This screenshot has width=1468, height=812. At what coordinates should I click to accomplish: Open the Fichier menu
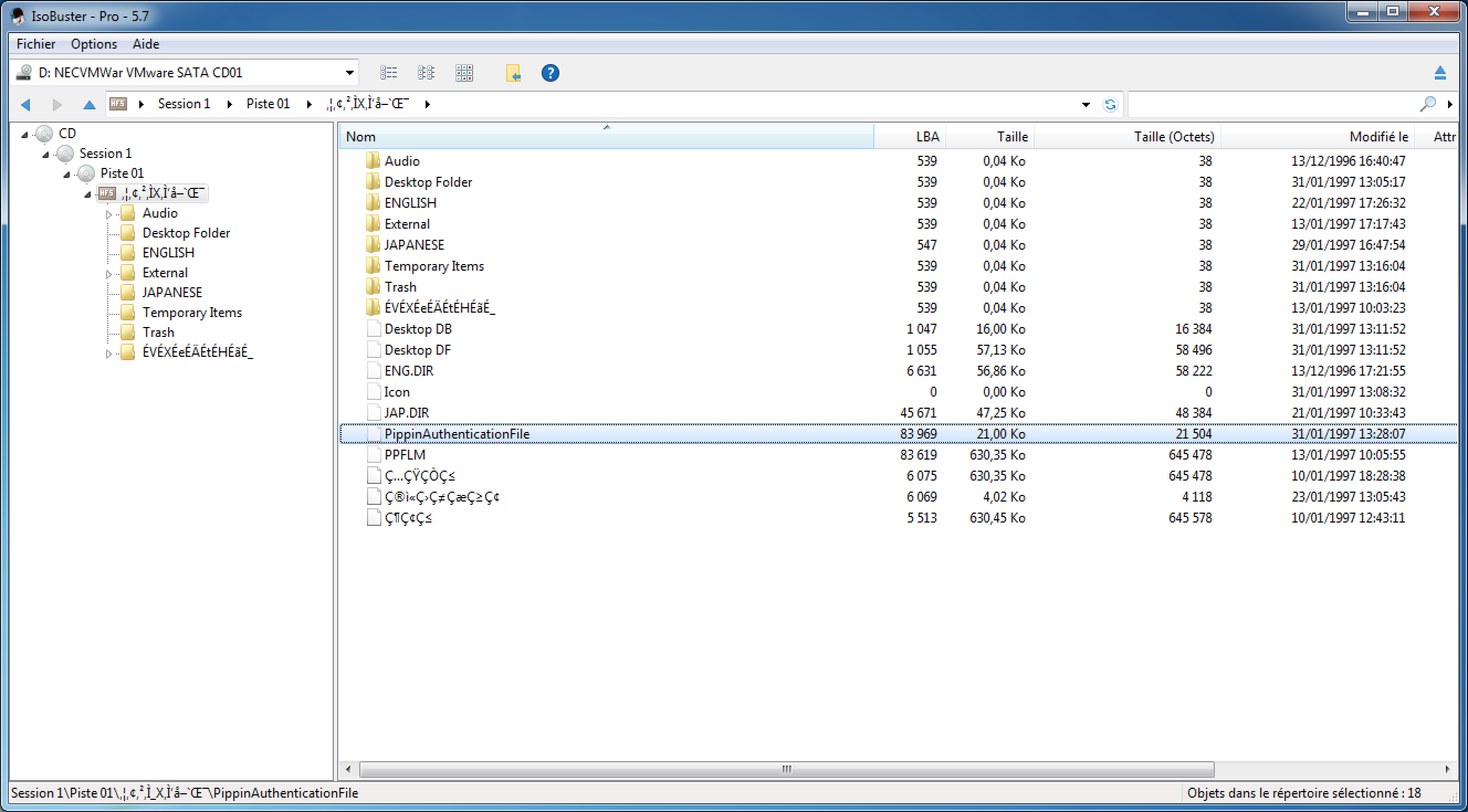tap(36, 44)
